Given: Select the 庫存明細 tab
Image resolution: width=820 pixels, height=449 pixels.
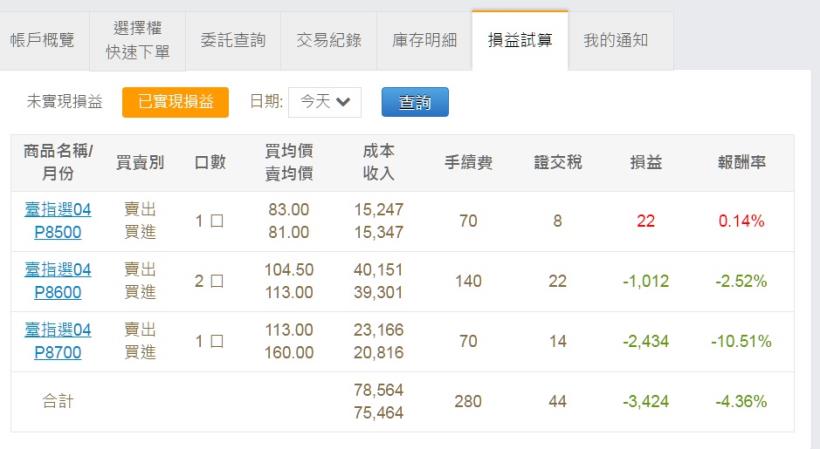Looking at the screenshot, I should point(425,41).
